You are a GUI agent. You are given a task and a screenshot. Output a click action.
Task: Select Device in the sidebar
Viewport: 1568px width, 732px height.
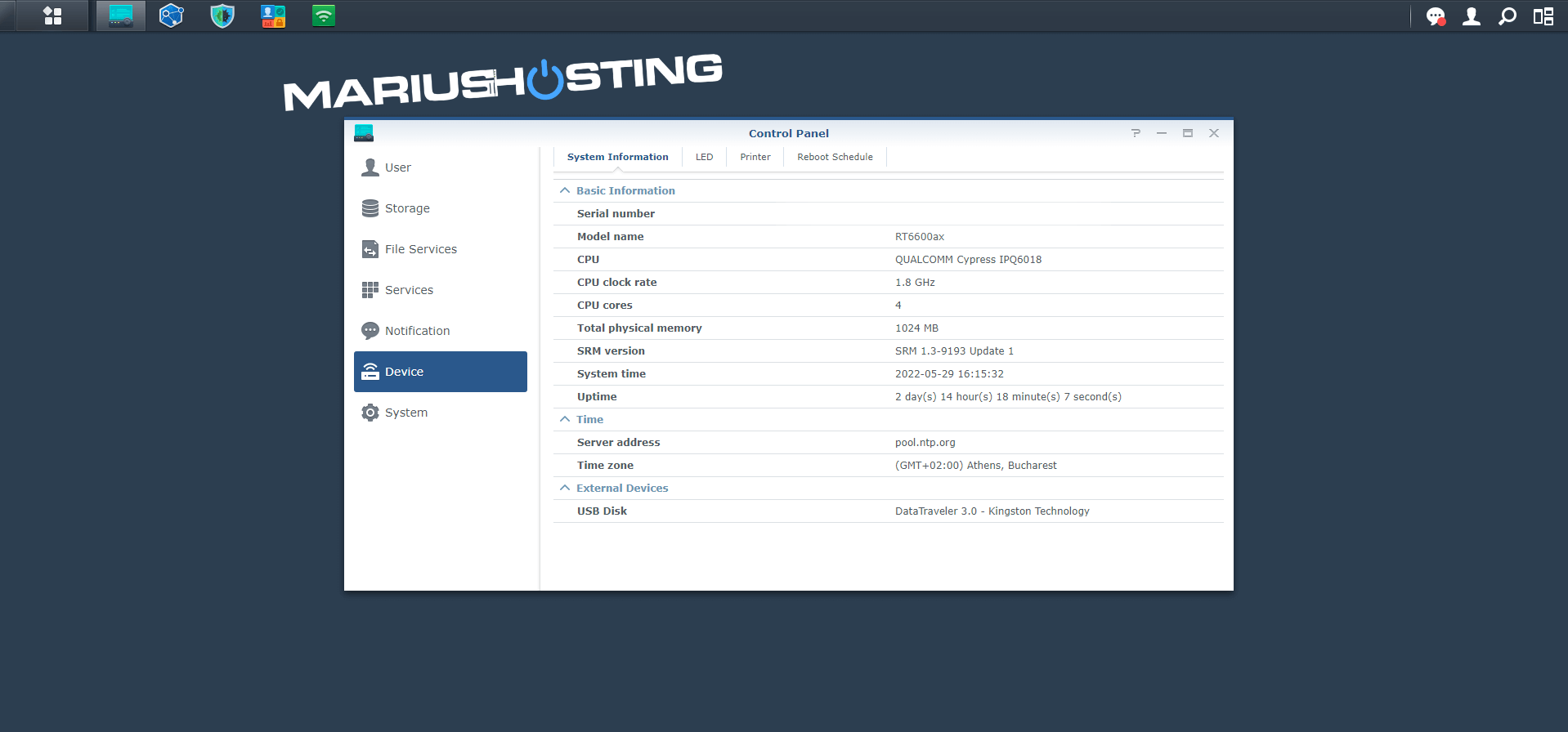[441, 372]
